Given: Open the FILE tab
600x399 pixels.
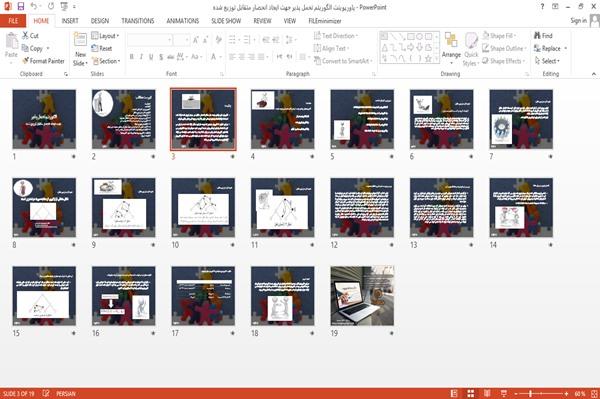Looking at the screenshot, I should (13, 21).
